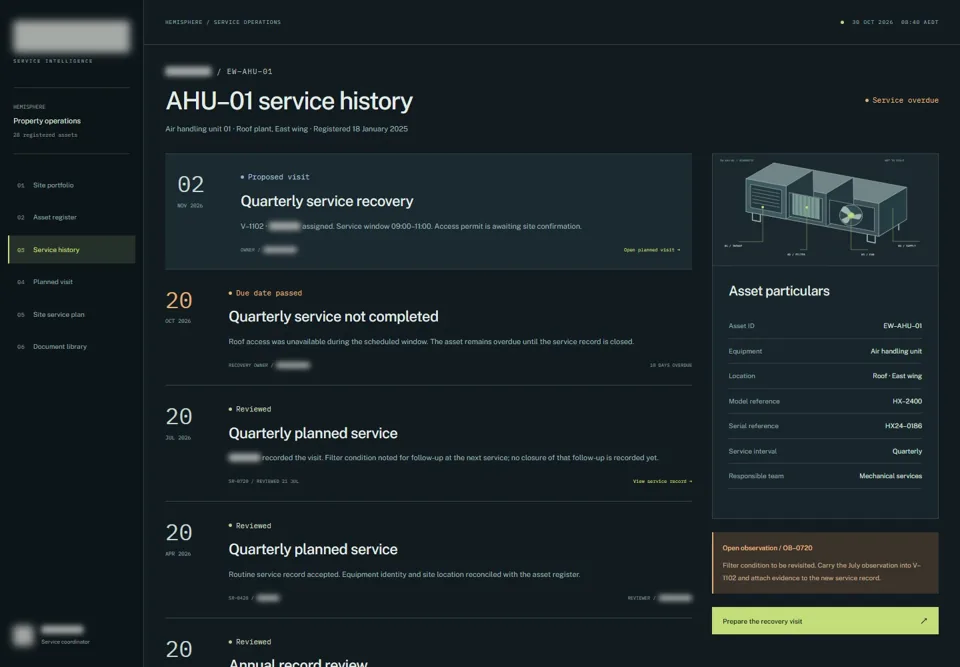This screenshot has width=960, height=667.
Task: Click the Quarterly service not completed heading
Action: pos(333,317)
